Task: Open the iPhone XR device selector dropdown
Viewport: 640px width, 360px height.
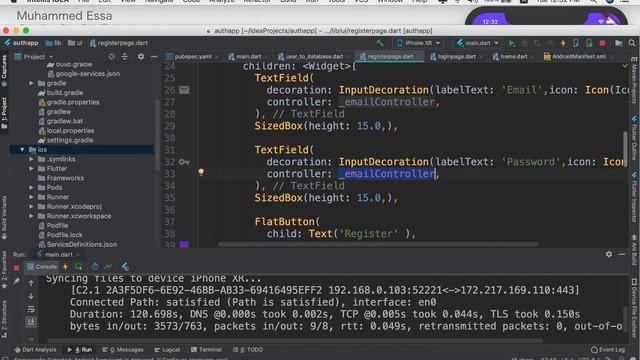Action: [419, 43]
